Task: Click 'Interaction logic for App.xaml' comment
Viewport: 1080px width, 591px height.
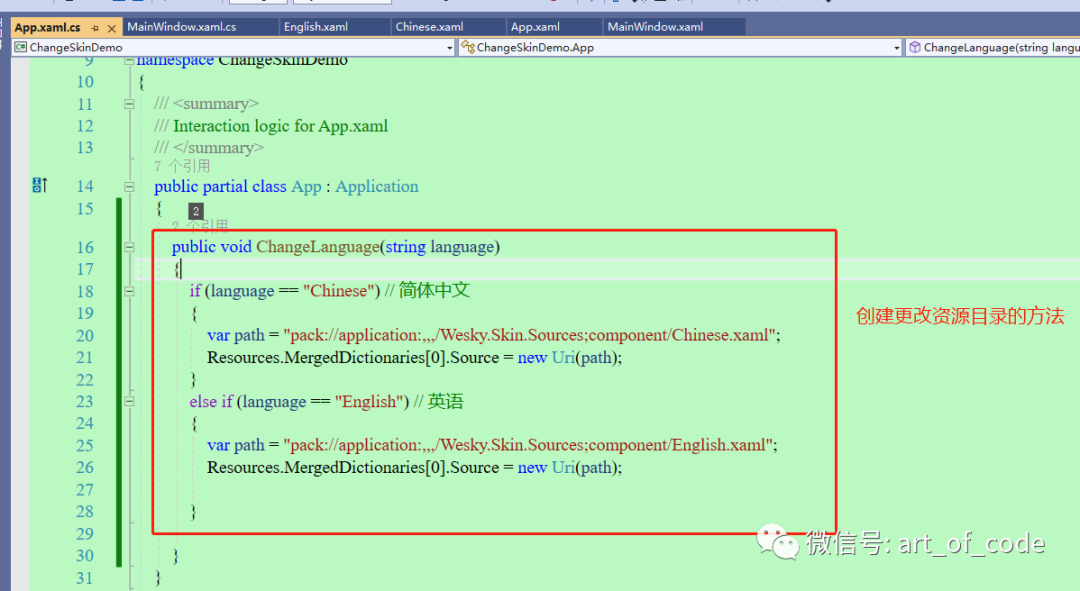Action: click(280, 126)
